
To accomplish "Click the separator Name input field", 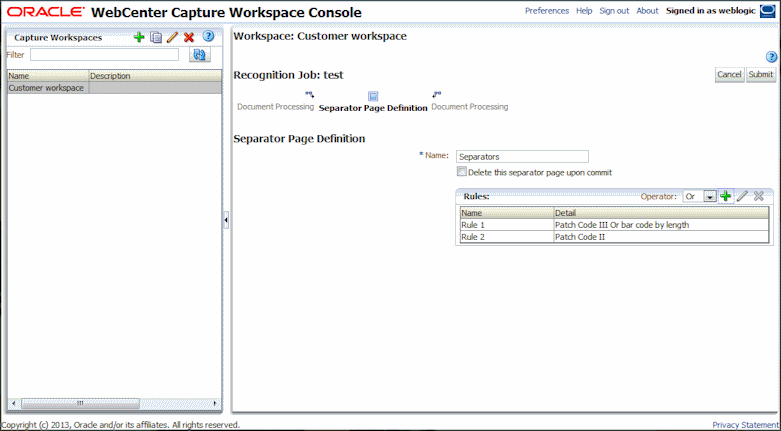I will 522,156.
